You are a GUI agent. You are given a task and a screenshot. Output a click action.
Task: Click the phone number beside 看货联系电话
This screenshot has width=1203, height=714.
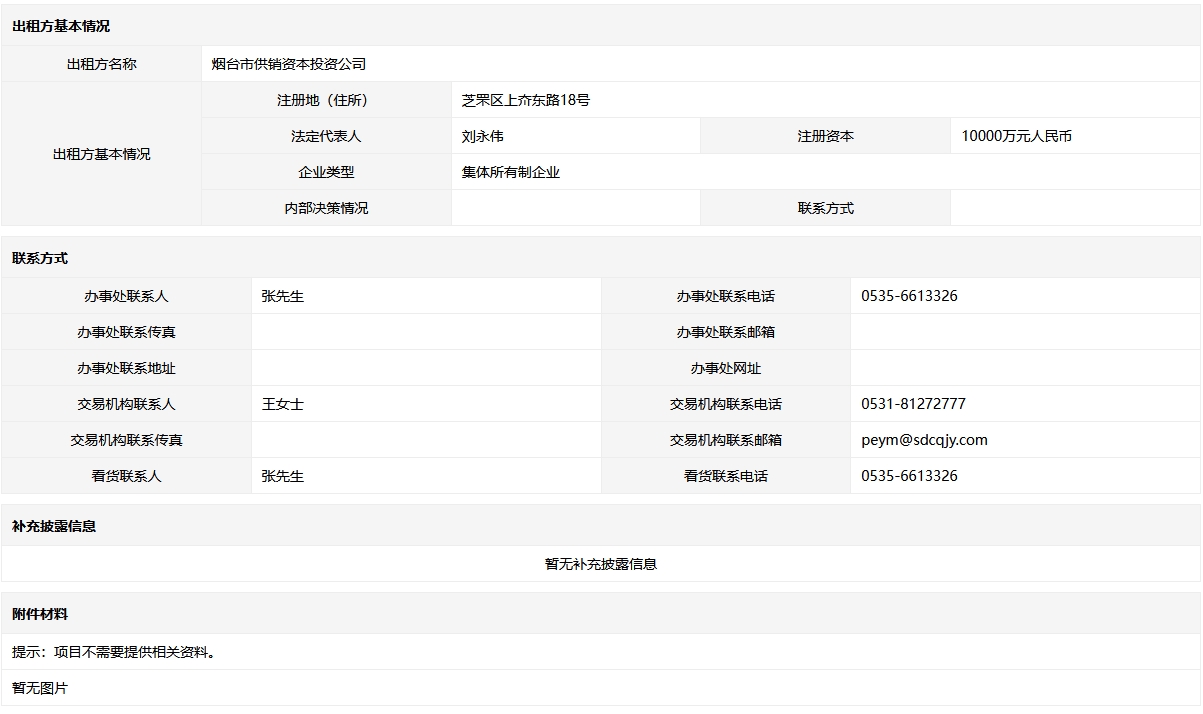(x=909, y=476)
